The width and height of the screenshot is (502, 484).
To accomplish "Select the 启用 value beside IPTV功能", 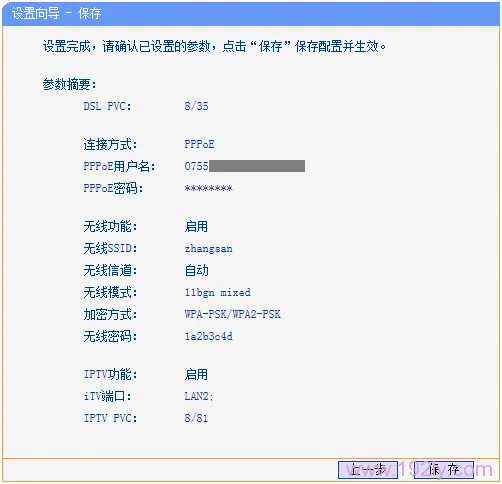I will pyautogui.click(x=196, y=374).
